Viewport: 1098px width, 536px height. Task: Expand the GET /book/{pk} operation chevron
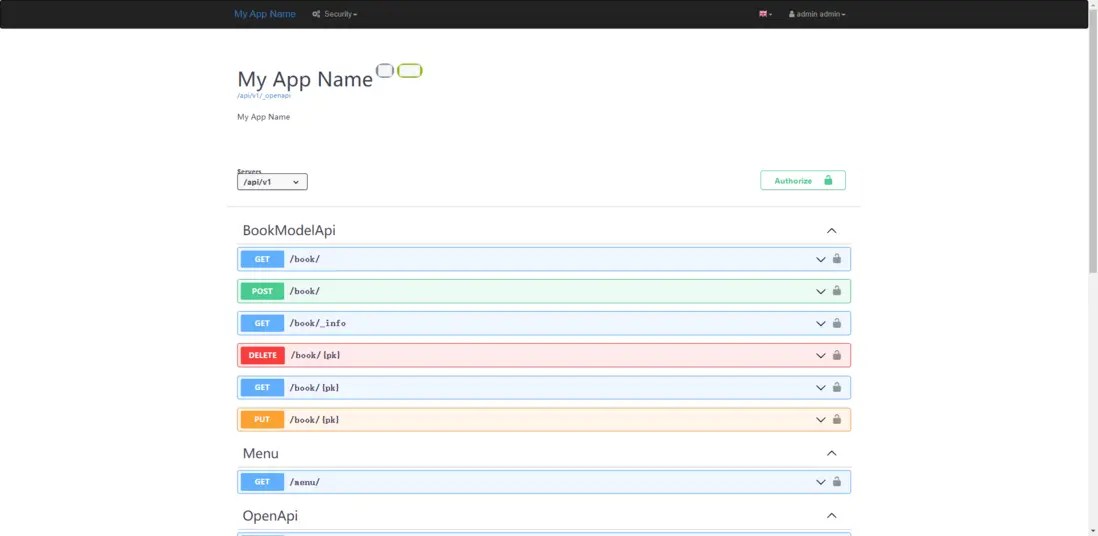click(821, 388)
